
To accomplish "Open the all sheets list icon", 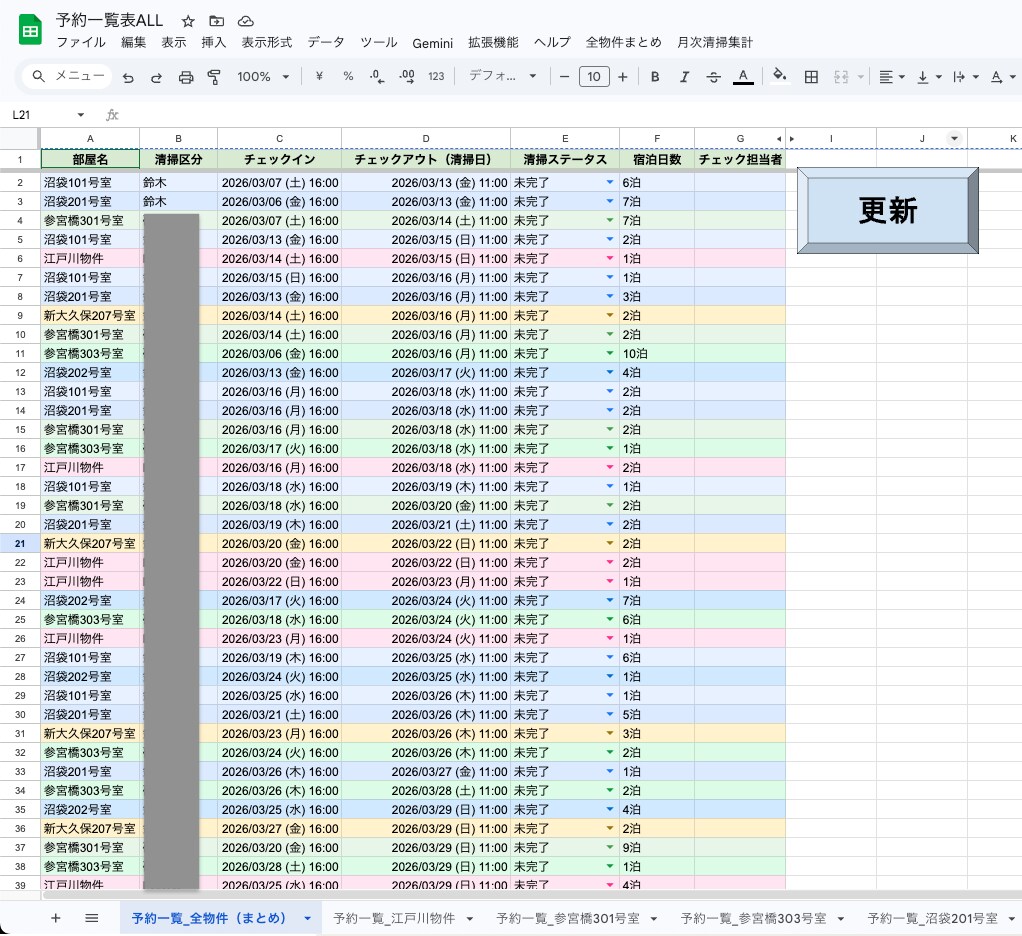I will [x=92, y=918].
